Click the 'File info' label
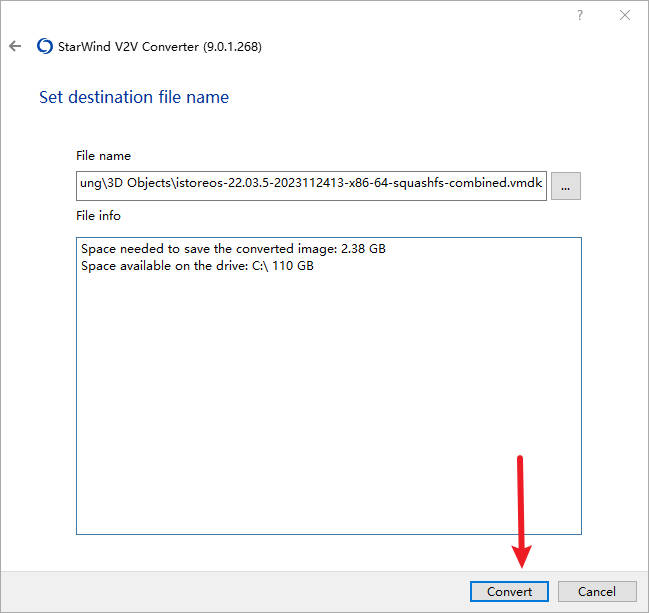The width and height of the screenshot is (649, 613). click(98, 216)
